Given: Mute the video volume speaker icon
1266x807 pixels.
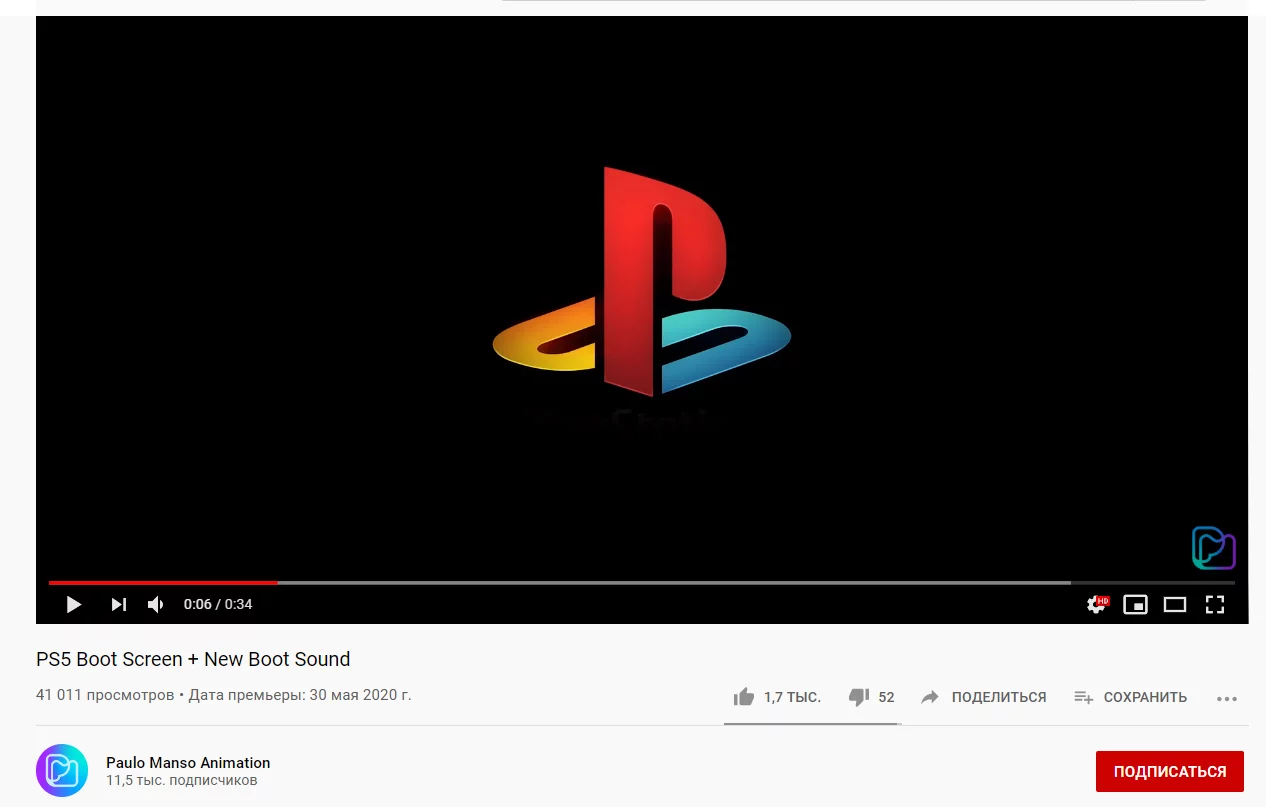Looking at the screenshot, I should point(156,604).
